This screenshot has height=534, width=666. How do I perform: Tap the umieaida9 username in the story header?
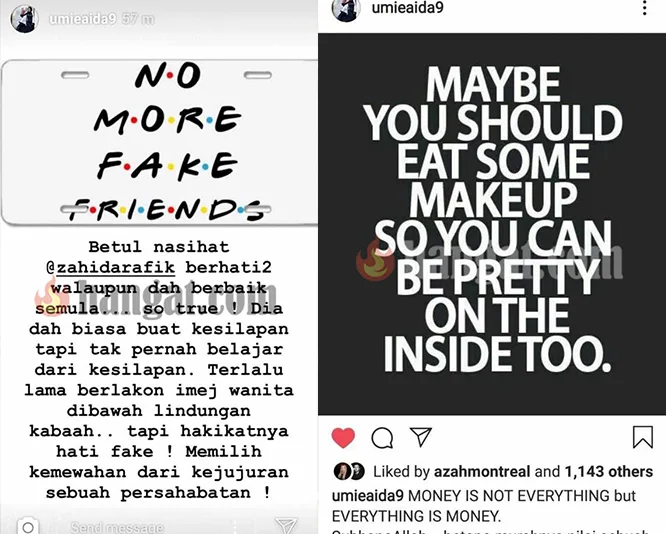point(82,19)
